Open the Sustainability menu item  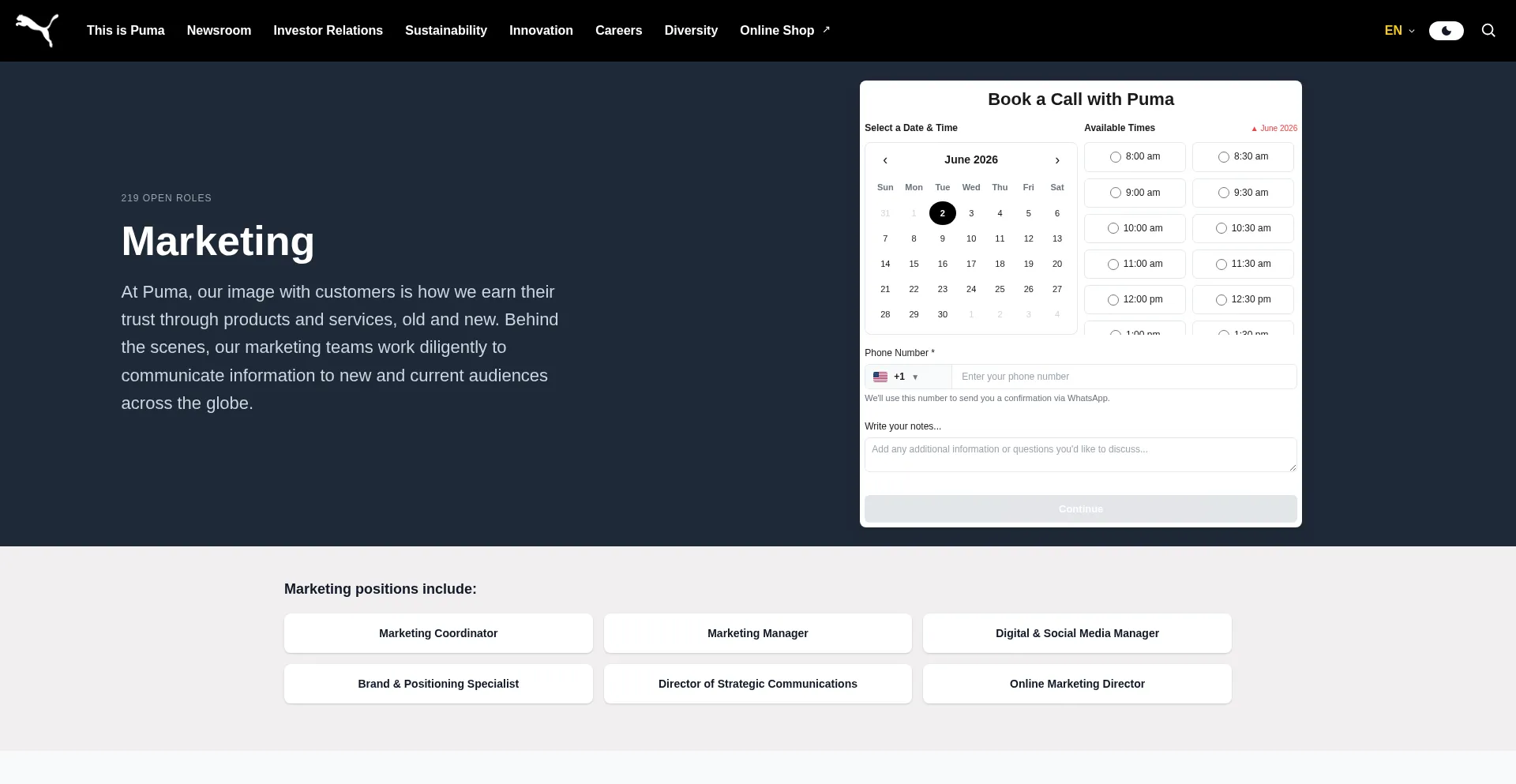coord(446,31)
